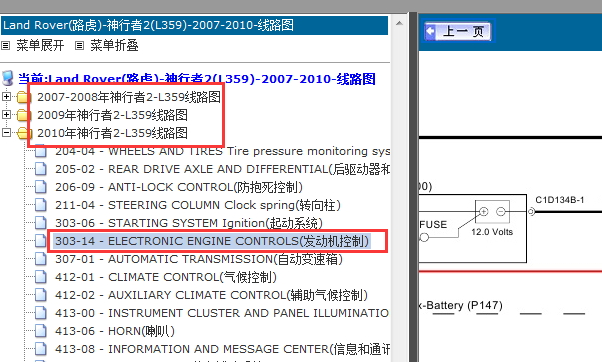Open 204-04 WHEELS AND TIRES entry

point(222,151)
